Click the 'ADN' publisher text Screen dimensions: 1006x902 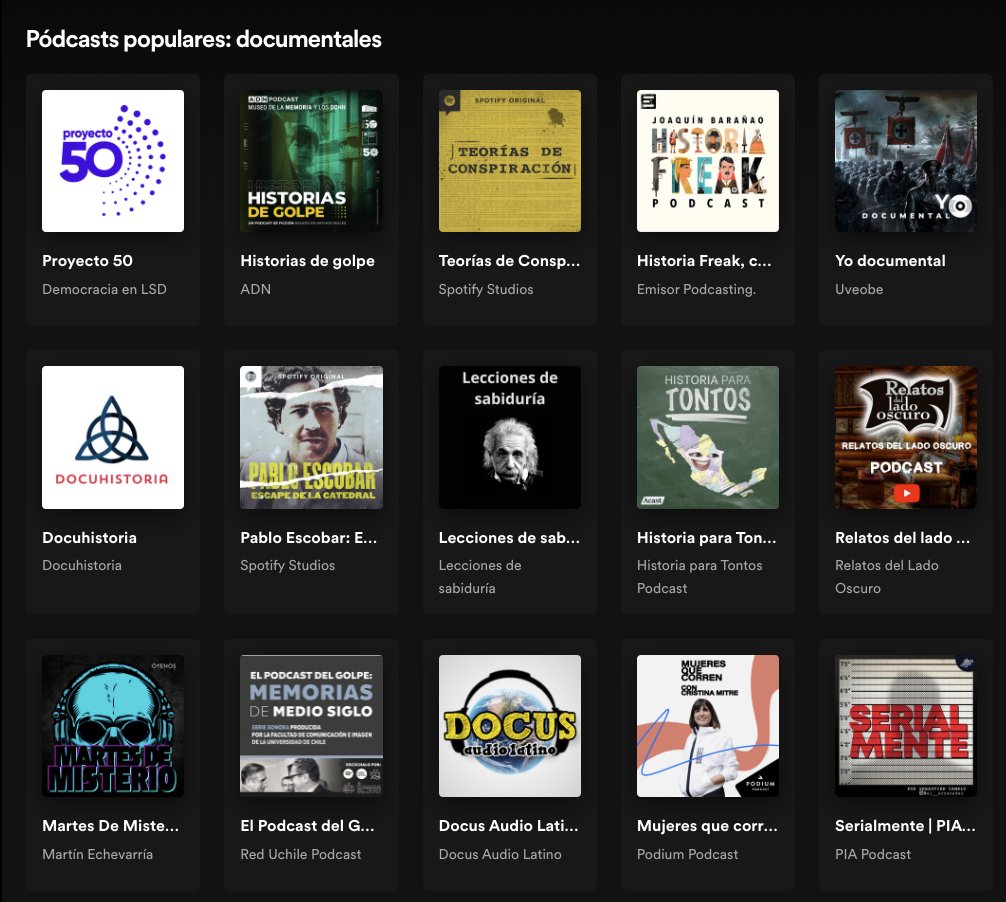pos(255,289)
